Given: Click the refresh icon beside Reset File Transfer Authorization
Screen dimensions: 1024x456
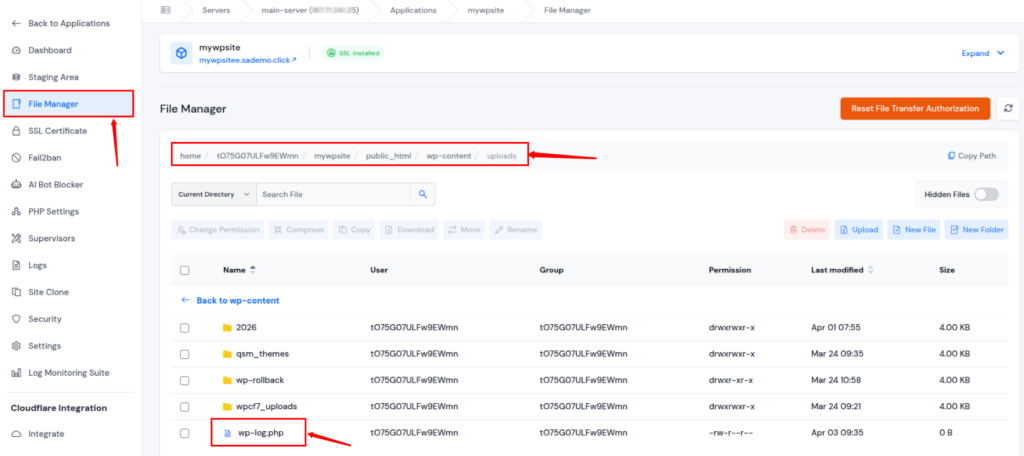Looking at the screenshot, I should [x=1008, y=108].
